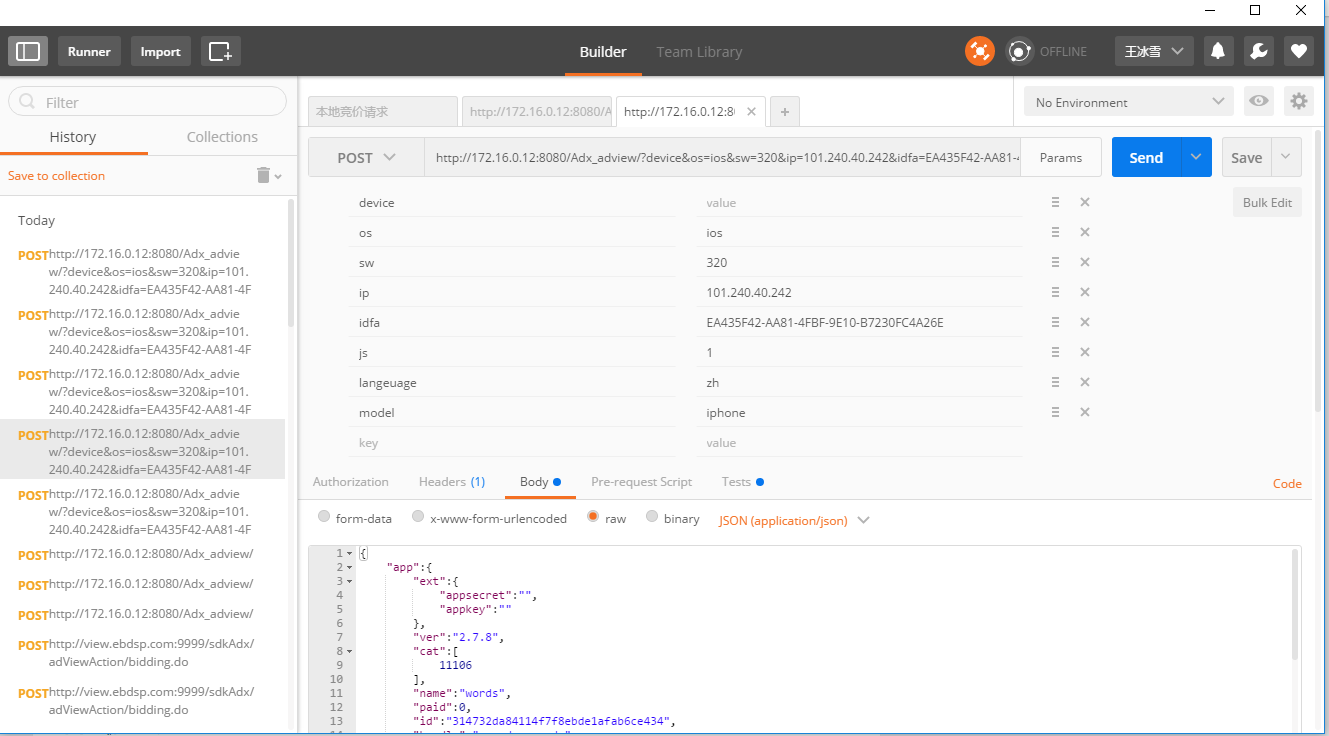
Task: Click the Save to collection link
Action: pos(56,176)
